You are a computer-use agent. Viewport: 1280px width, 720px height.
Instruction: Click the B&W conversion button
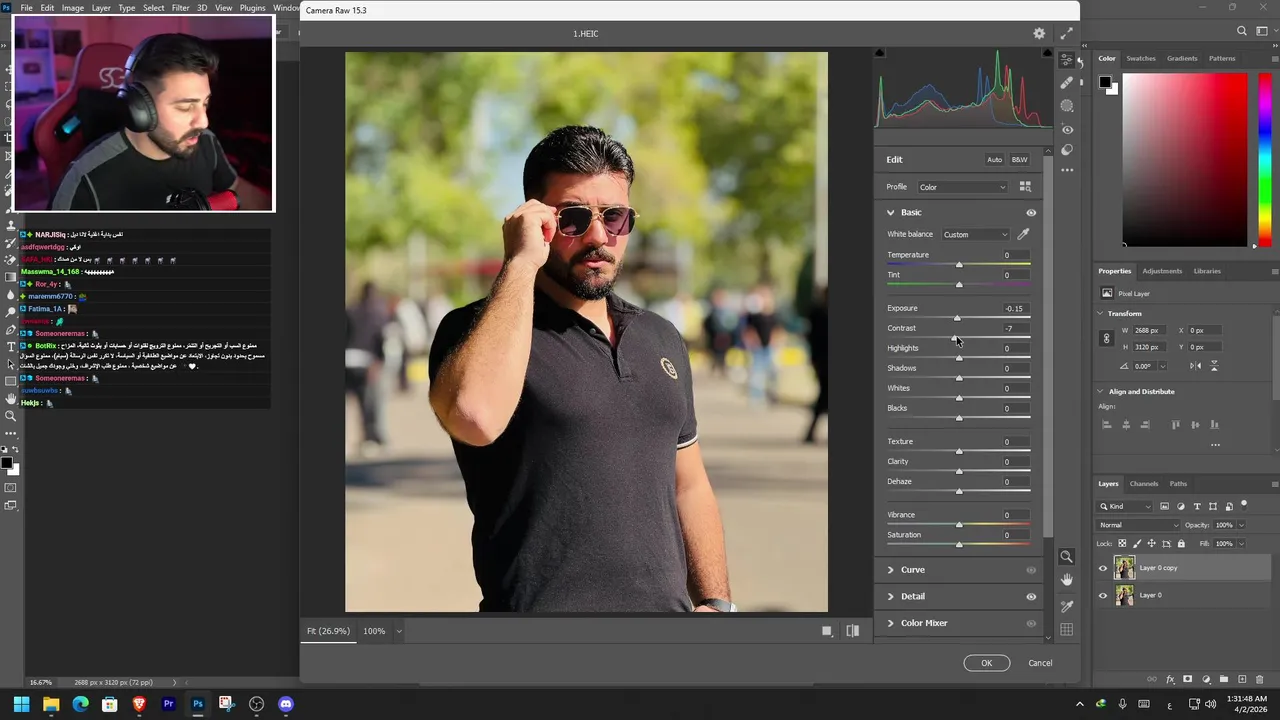(x=1019, y=160)
